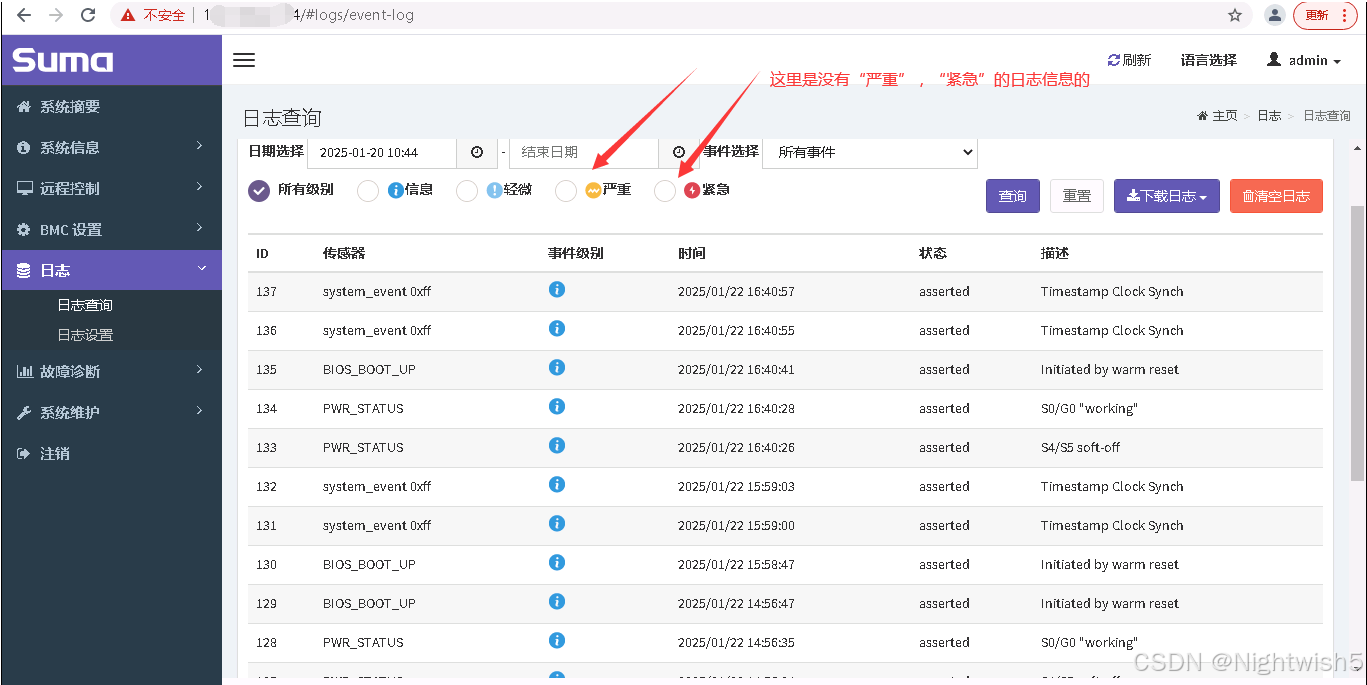Click the 重置 reset button
Image resolution: width=1367 pixels, height=685 pixels.
1077,196
